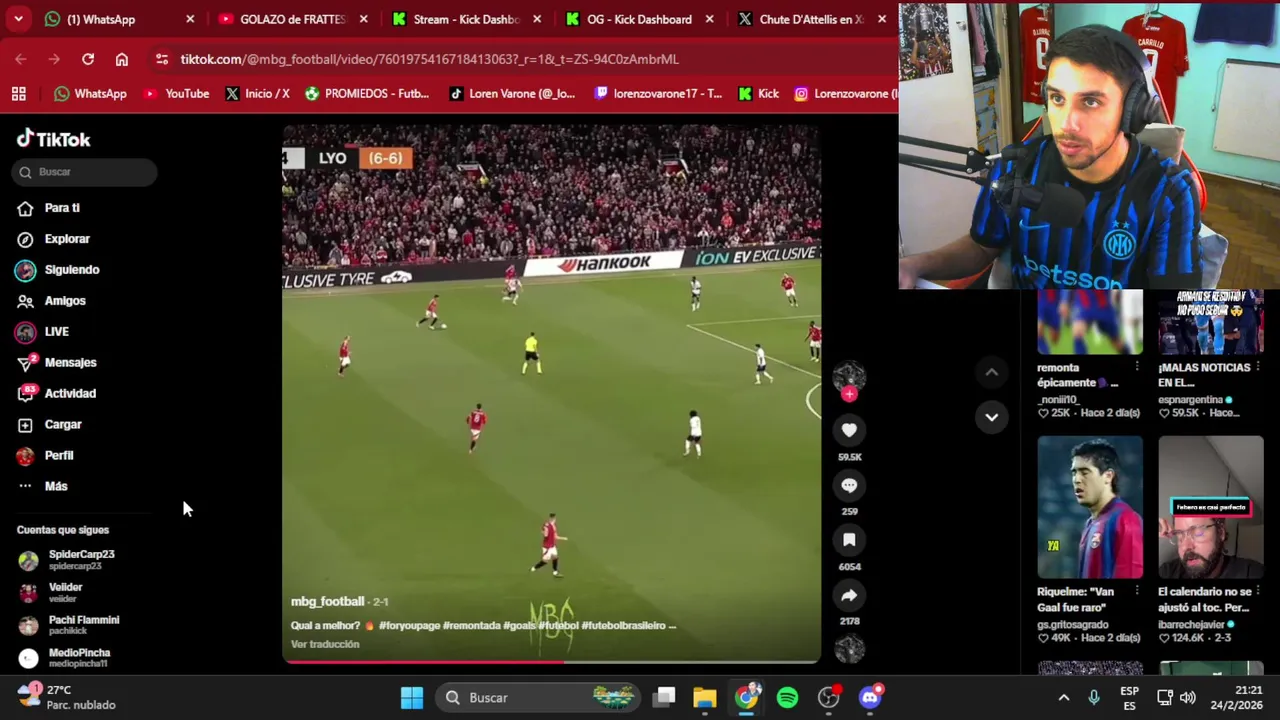Image resolution: width=1280 pixels, height=720 pixels.
Task: Open File Explorer from taskbar
Action: [x=704, y=698]
